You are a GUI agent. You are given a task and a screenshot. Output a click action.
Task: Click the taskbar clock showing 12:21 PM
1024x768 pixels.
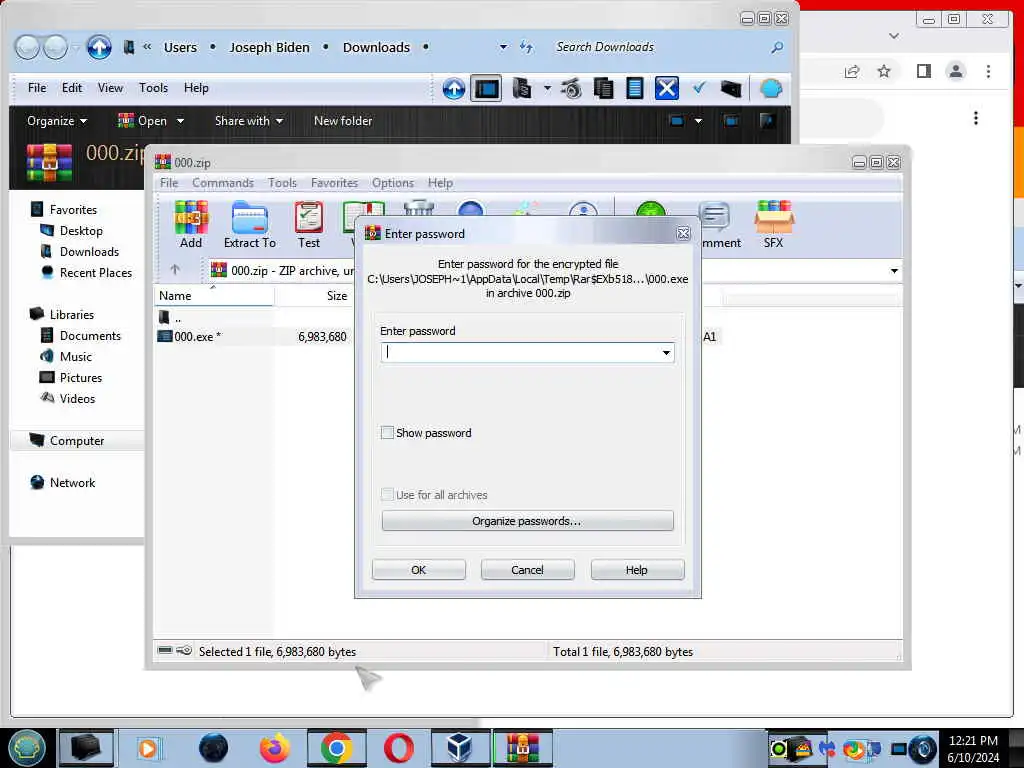[973, 741]
